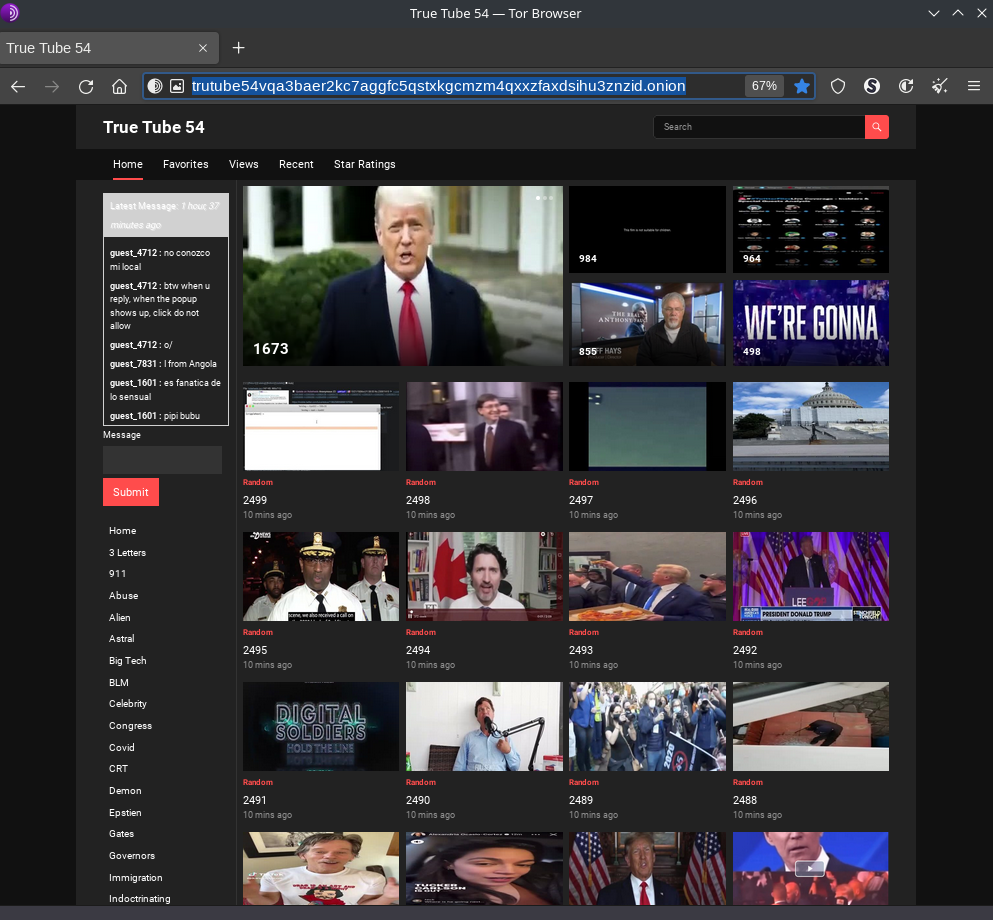Open the NoScript extension icon
The width and height of the screenshot is (993, 920).
click(872, 86)
